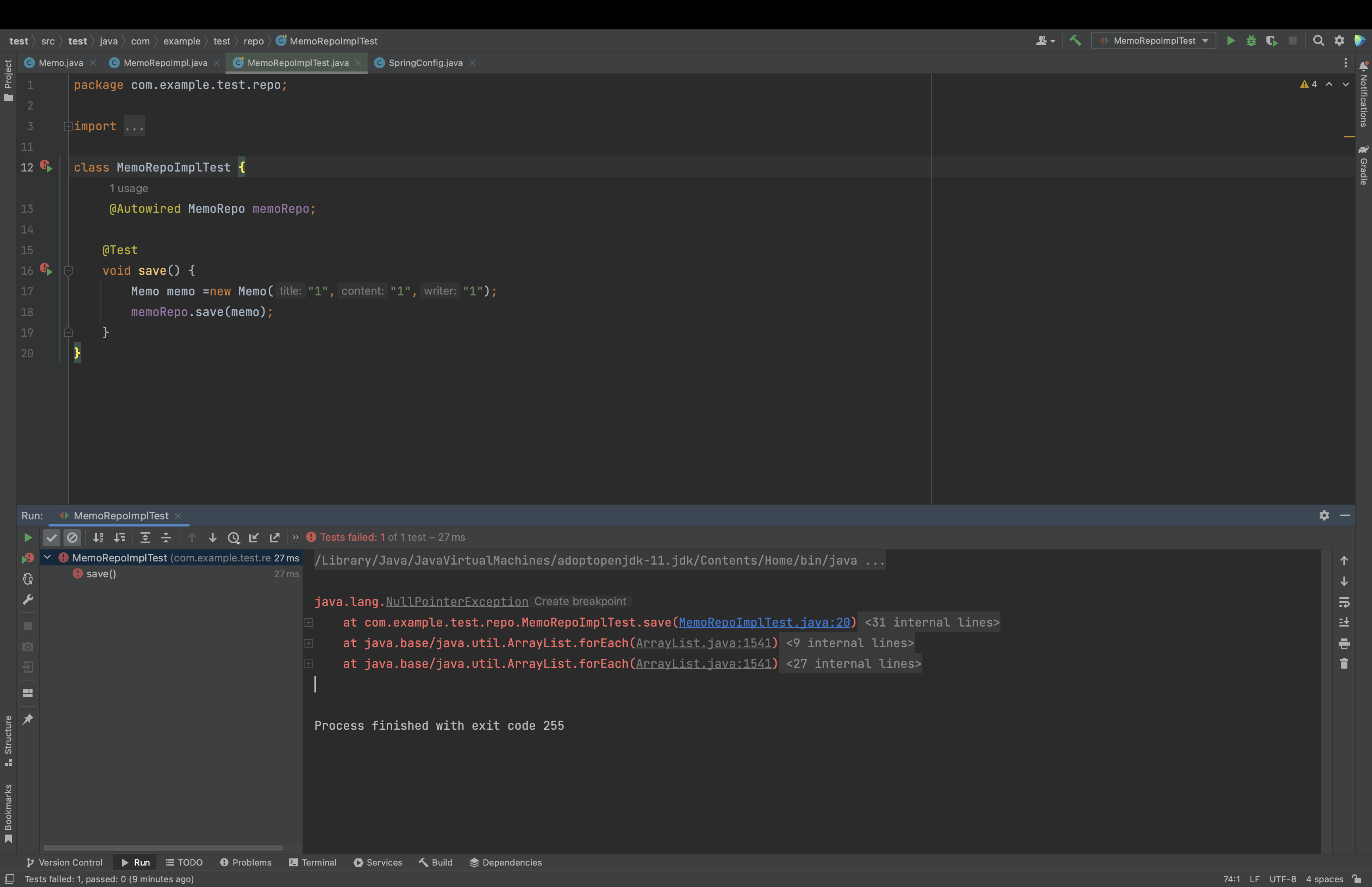Click the Build project hammer icon
This screenshot has height=887, width=1372.
(1075, 40)
